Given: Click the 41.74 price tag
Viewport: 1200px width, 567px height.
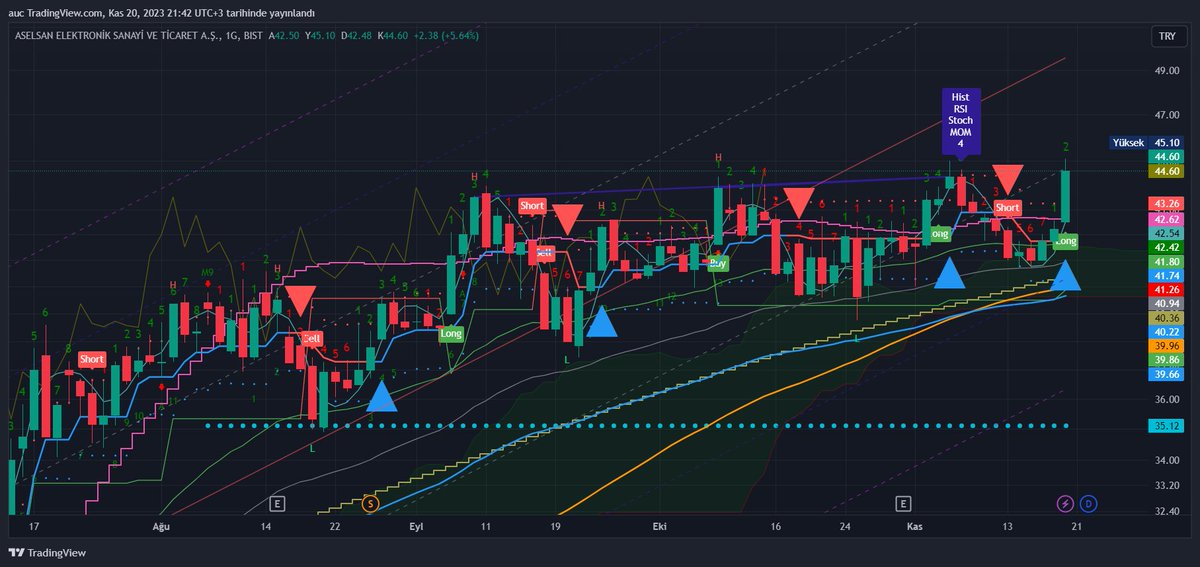Looking at the screenshot, I should click(x=1166, y=275).
